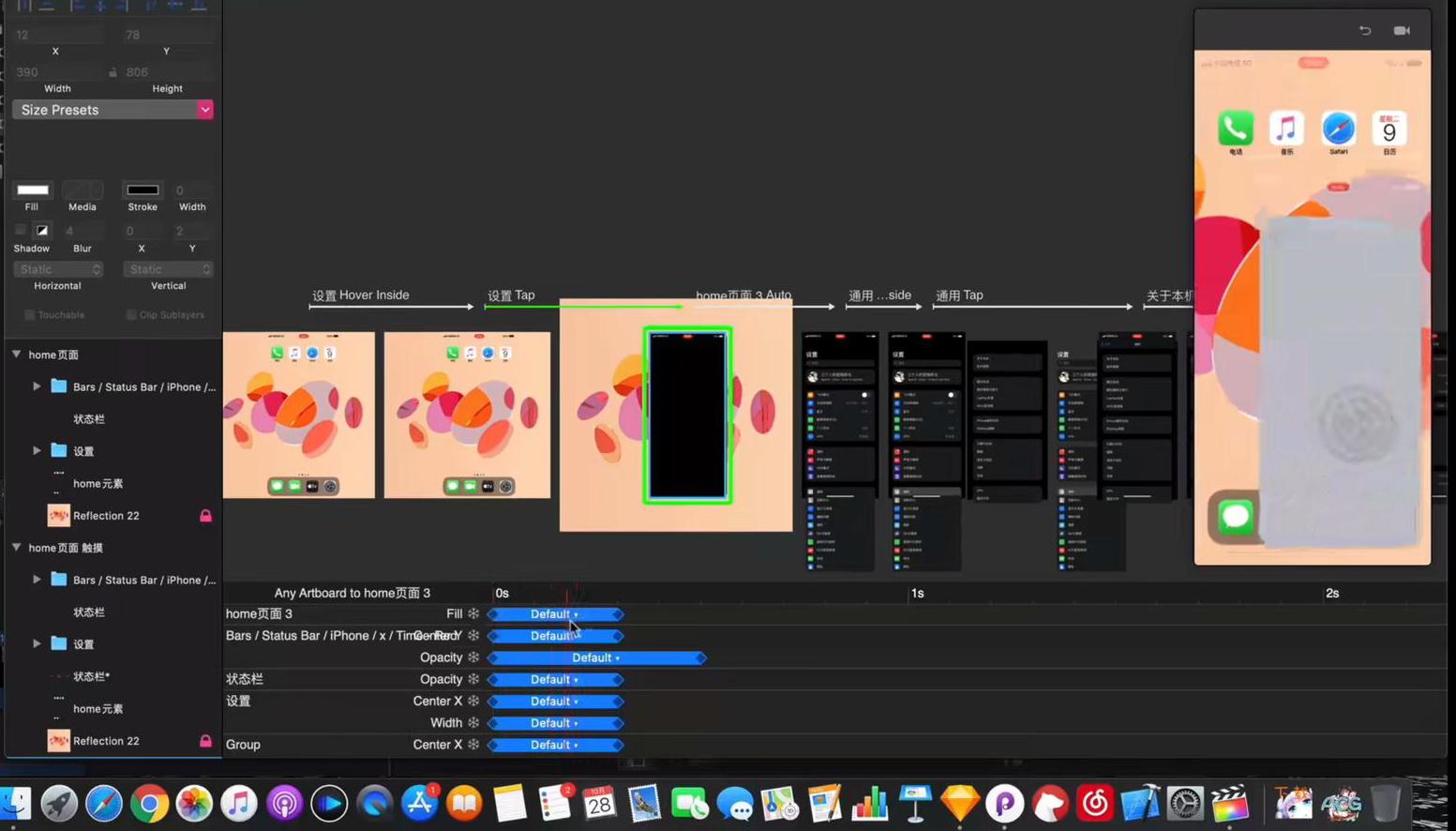
Task: Open the App Store from the Dock
Action: pos(419,803)
